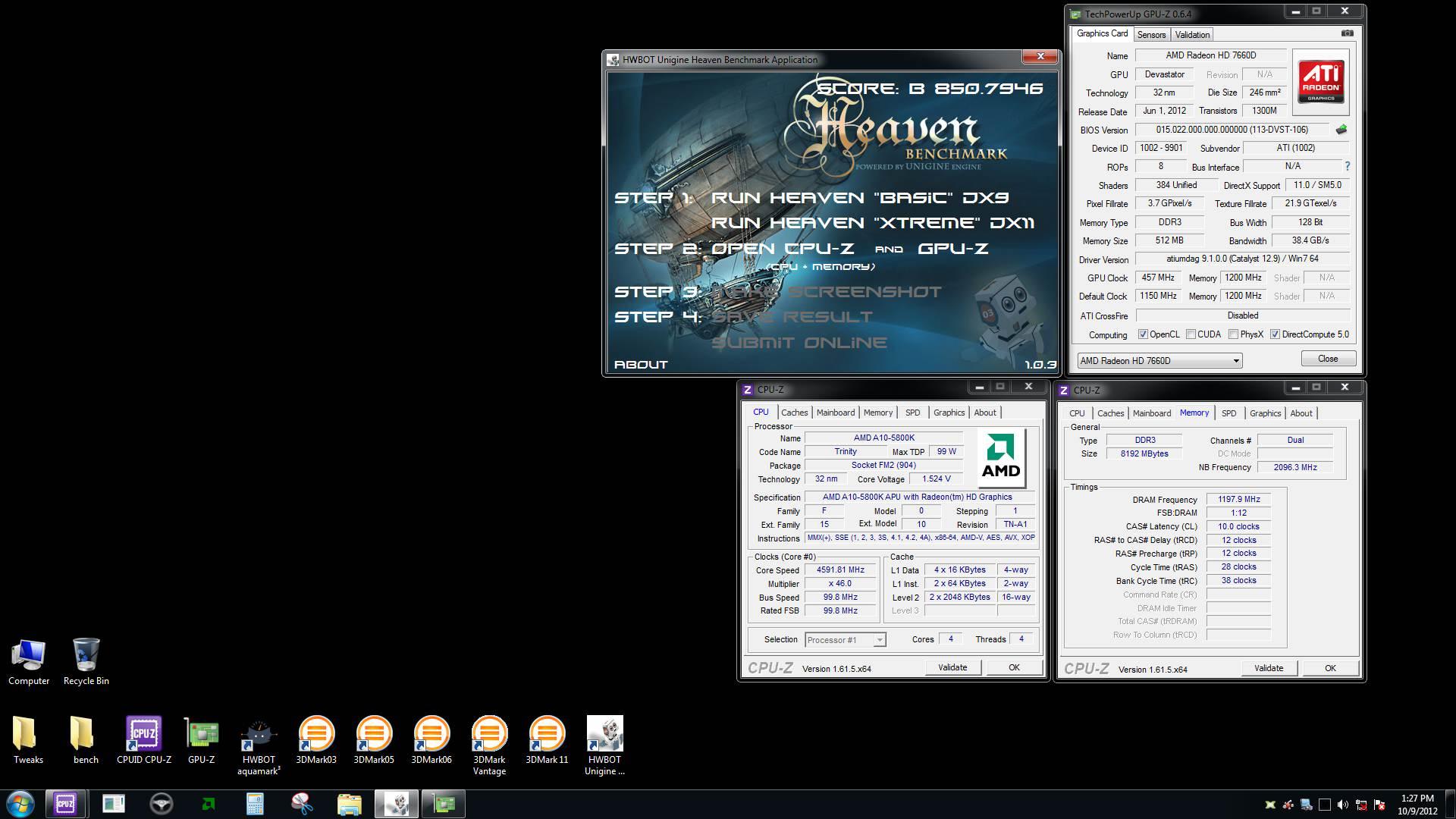Click the Windows Explorer taskbar icon

[349, 804]
